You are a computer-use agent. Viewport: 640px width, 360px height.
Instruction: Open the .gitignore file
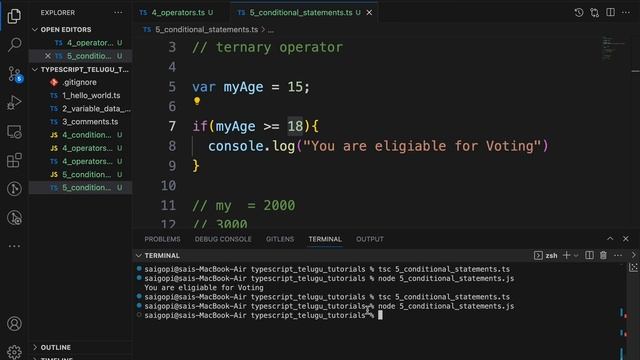[81, 82]
